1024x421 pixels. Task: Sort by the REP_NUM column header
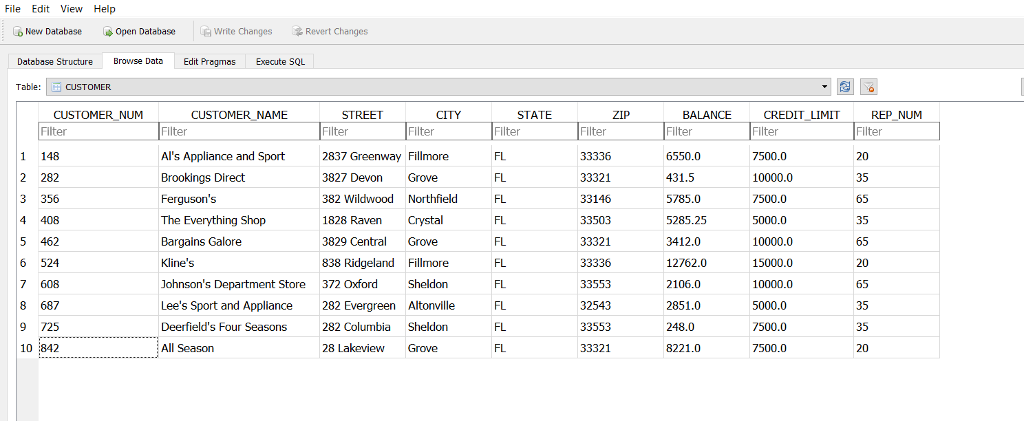point(897,115)
